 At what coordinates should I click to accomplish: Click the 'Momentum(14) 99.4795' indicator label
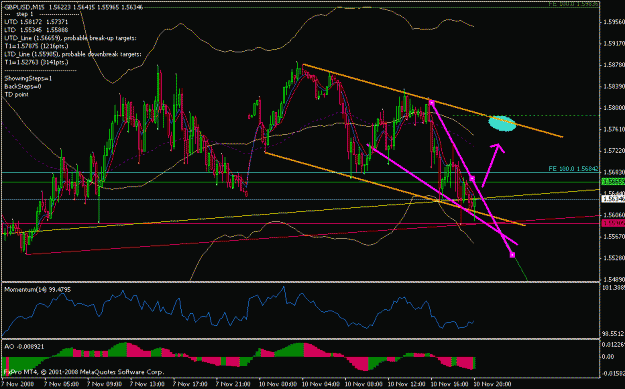[37, 290]
